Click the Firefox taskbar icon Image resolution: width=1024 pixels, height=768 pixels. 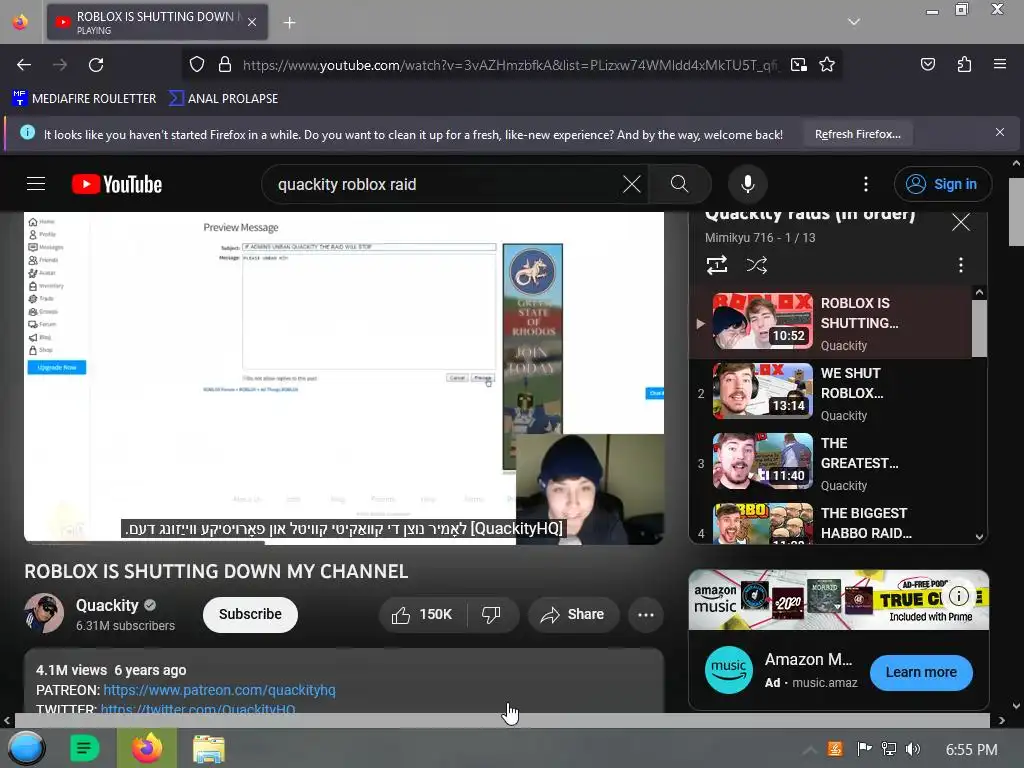point(147,748)
